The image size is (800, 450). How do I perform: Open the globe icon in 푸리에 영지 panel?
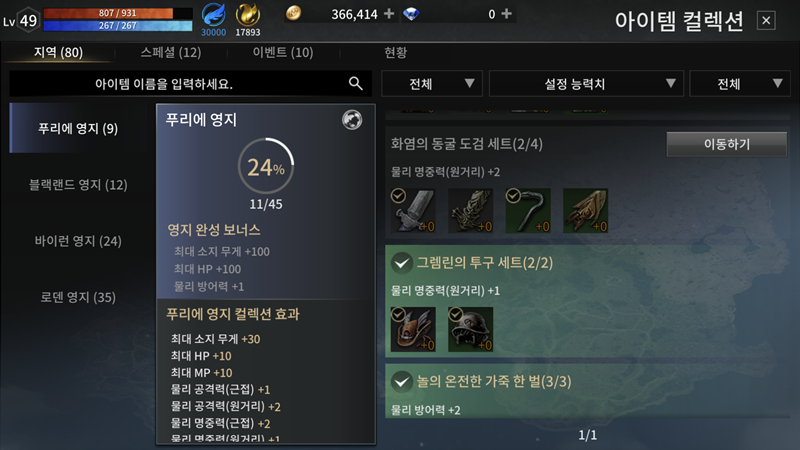click(x=352, y=120)
